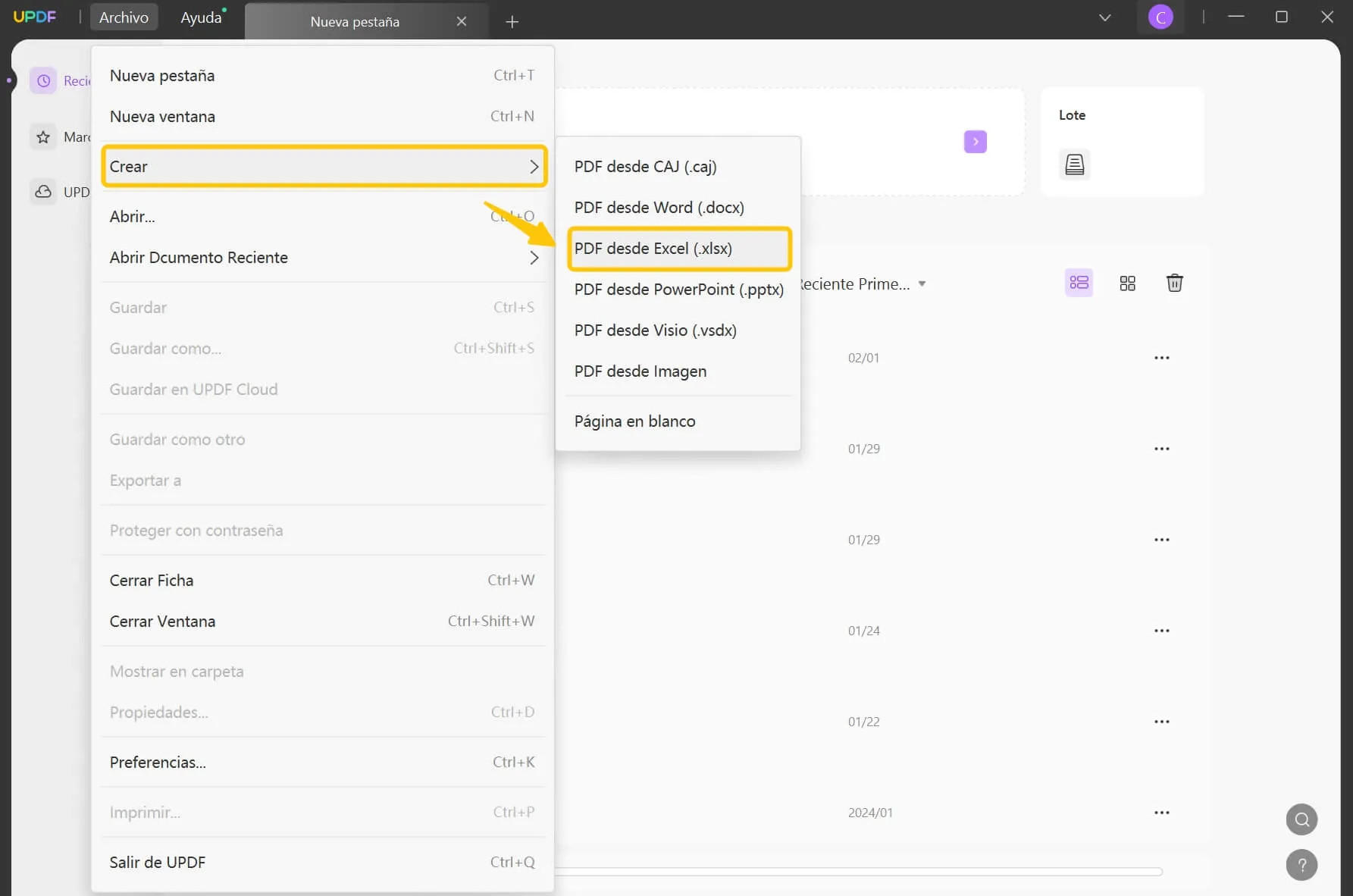Open the starred items sidebar icon
The width and height of the screenshot is (1353, 896).
43,137
